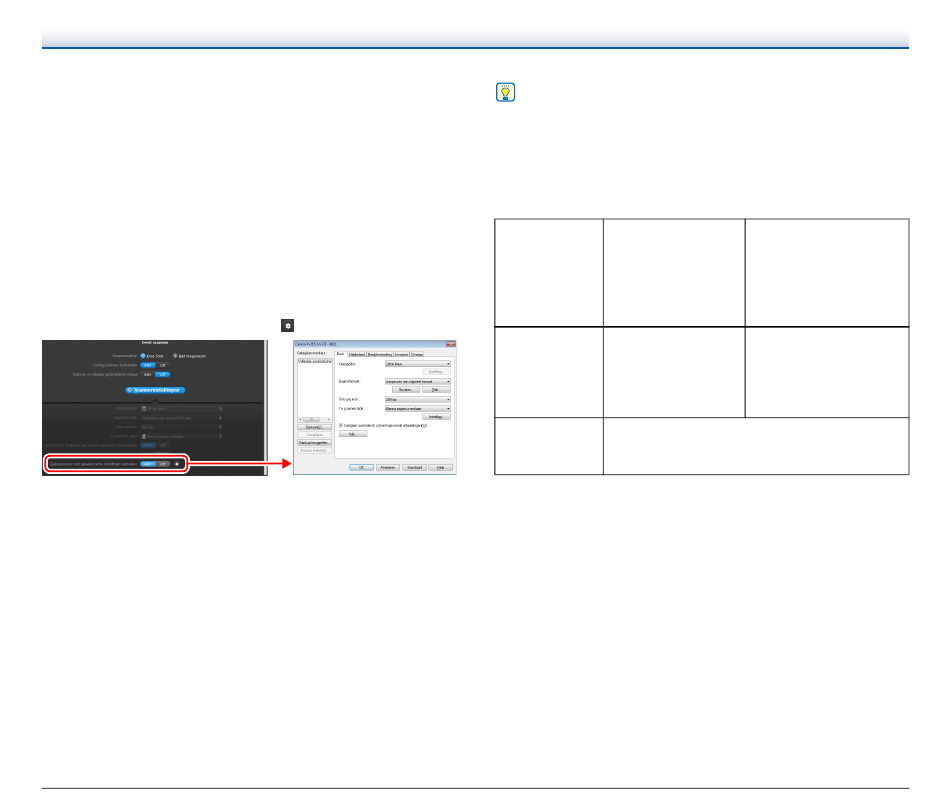
Task: Click the enabled Instelling button under scan side
Action: (x=436, y=417)
